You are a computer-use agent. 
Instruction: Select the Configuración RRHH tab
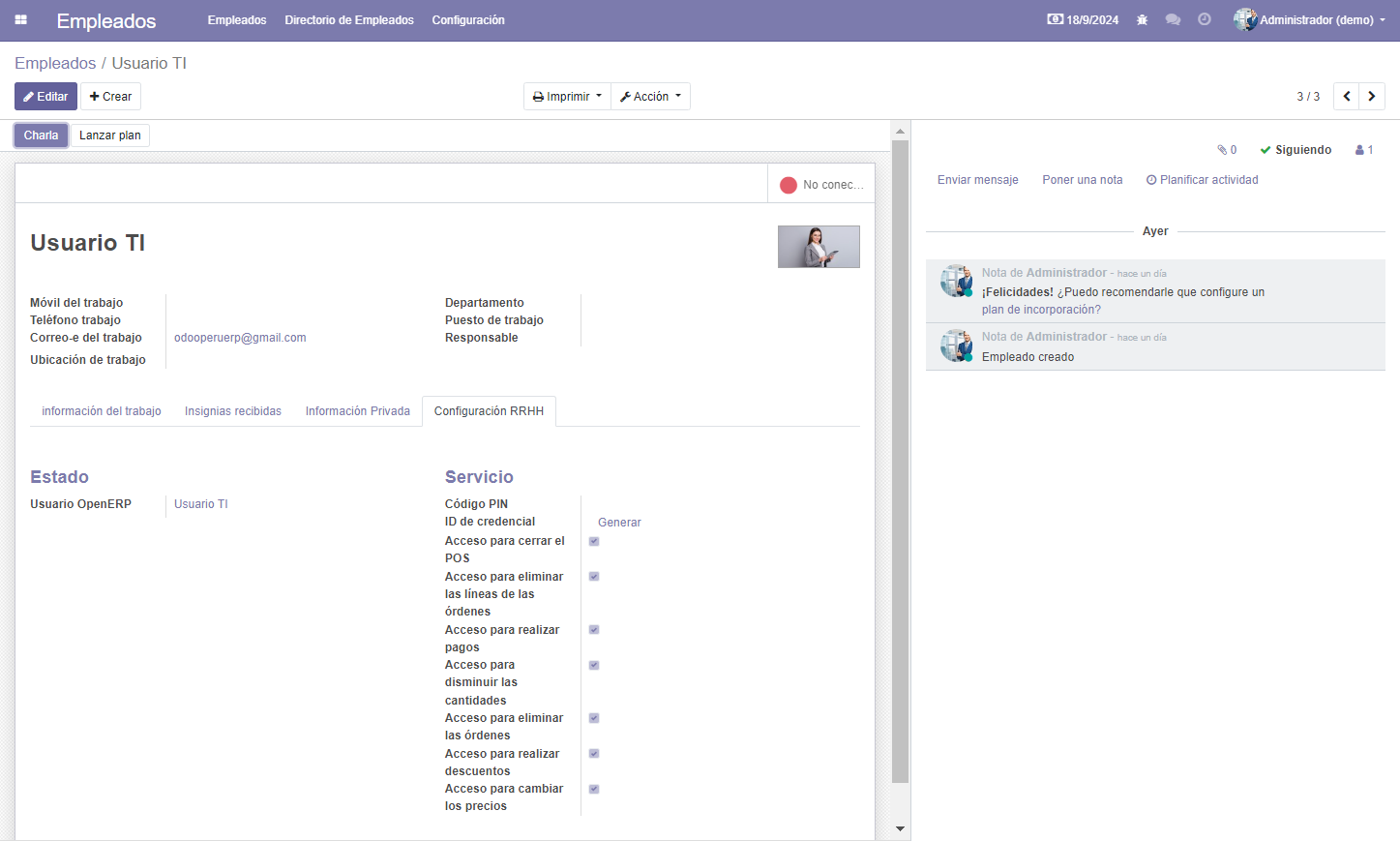[x=489, y=411]
